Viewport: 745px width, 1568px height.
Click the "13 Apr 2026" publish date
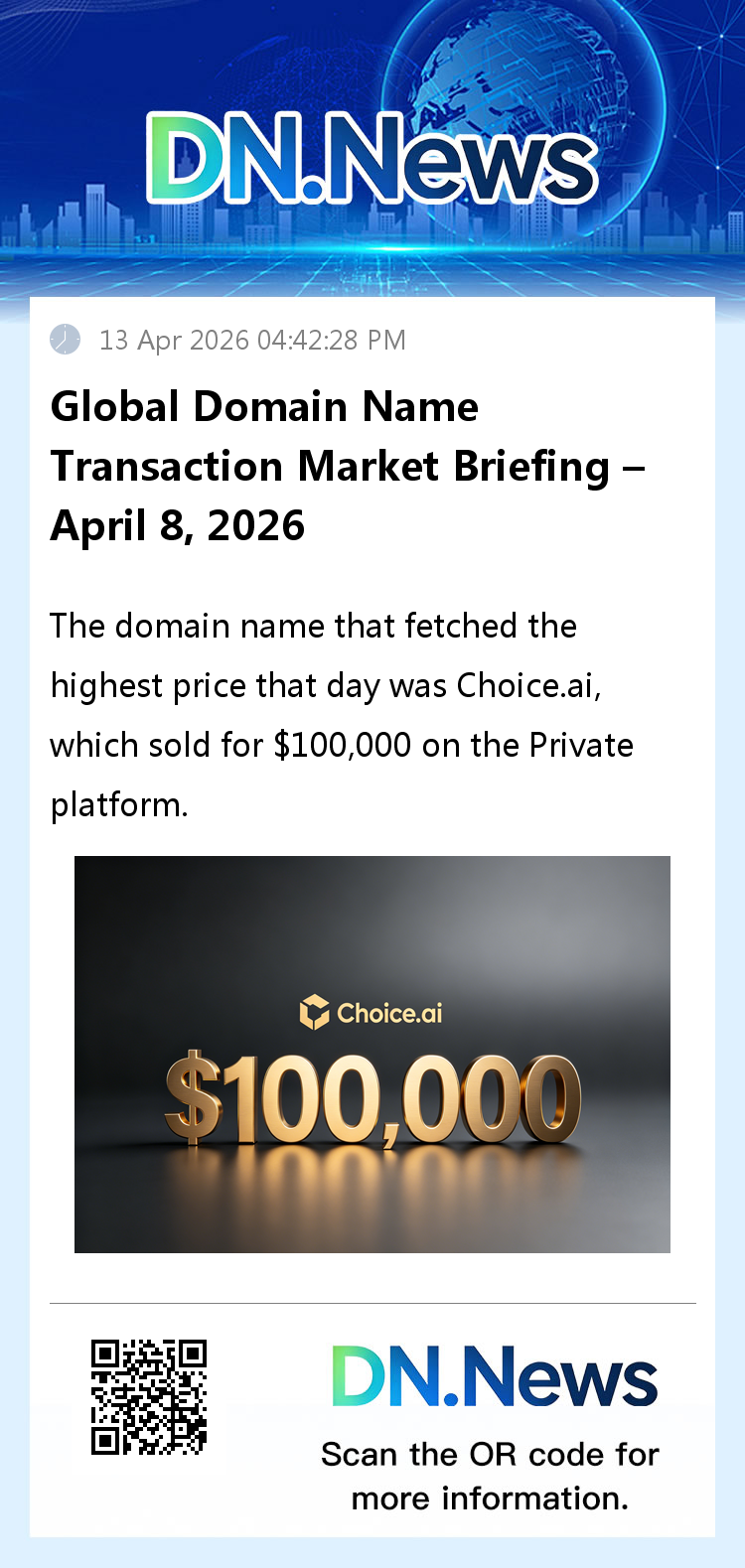[x=174, y=341]
